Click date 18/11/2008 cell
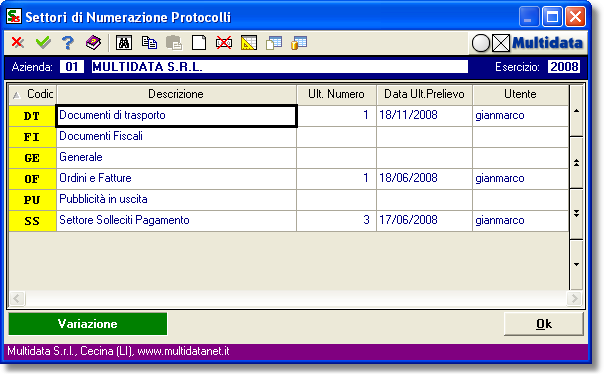Image resolution: width=604 pixels, height=376 pixels. pyautogui.click(x=424, y=116)
